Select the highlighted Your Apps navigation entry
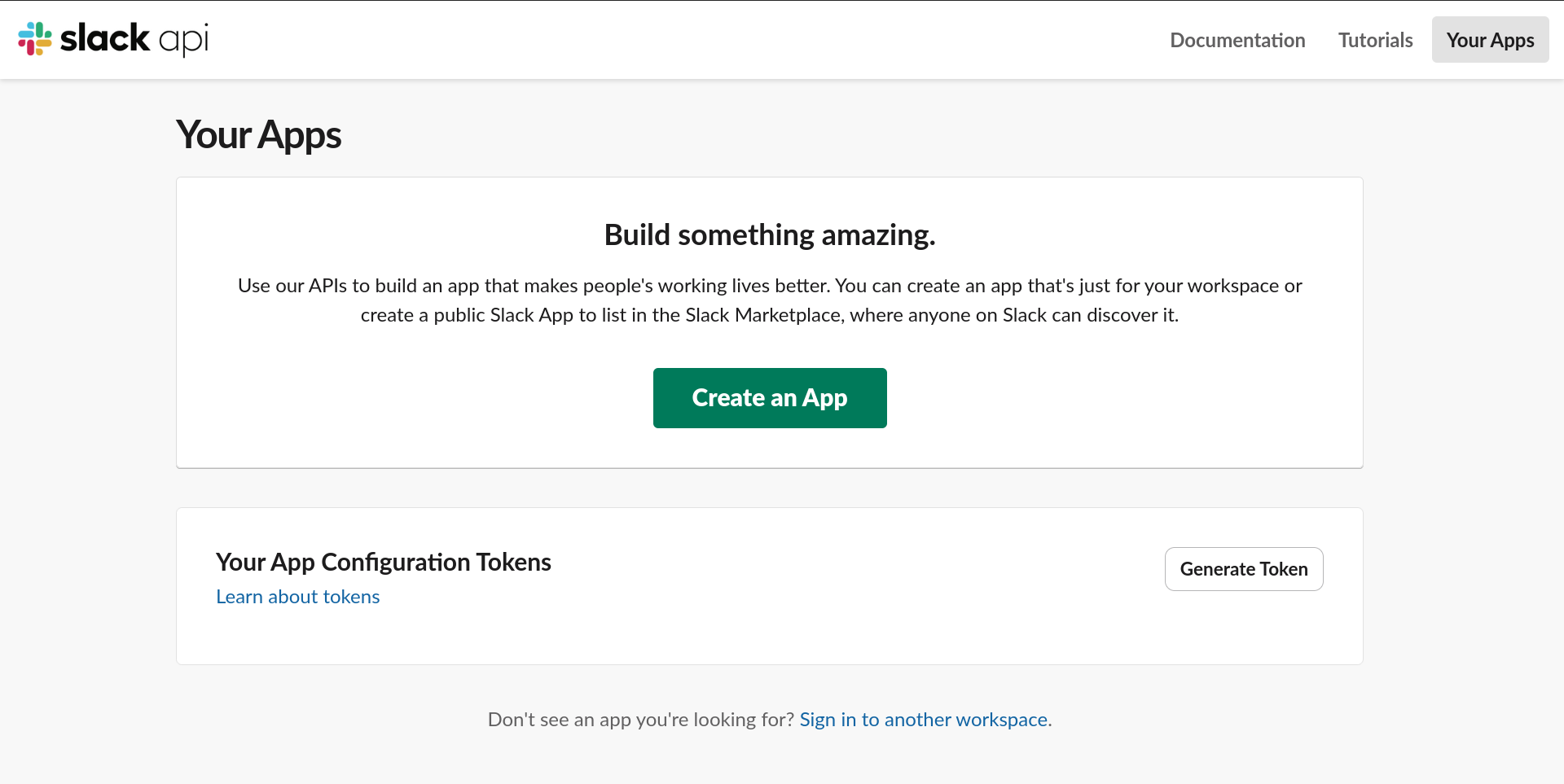Screen dimensions: 1564x784 click(1489, 39)
